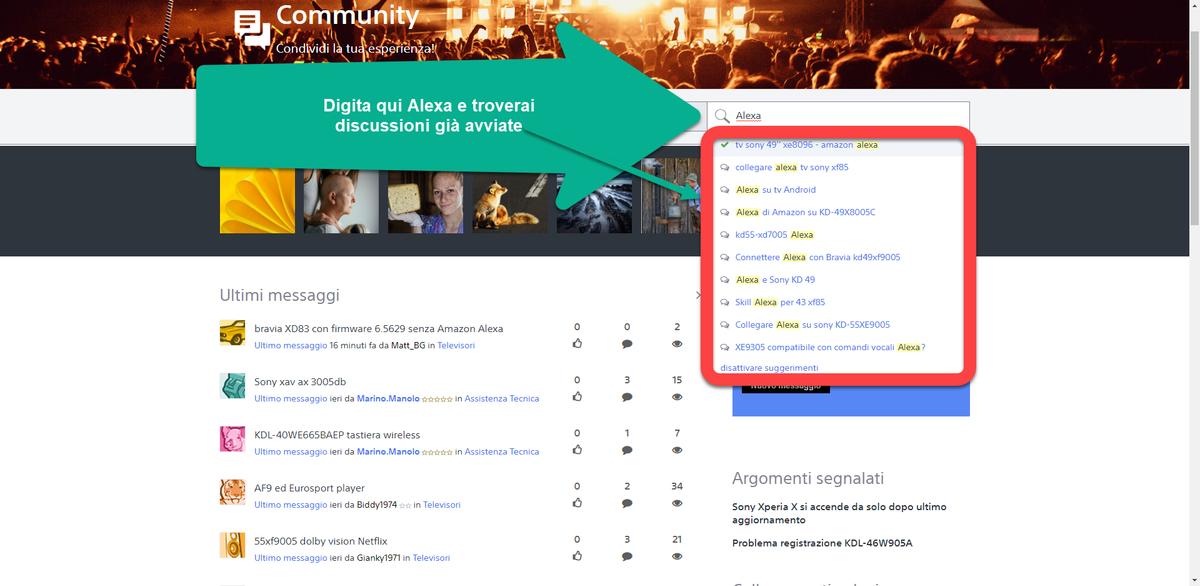The height and width of the screenshot is (586, 1200).
Task: Open the 'Sony xav ax 3005db' thread
Action: [300, 382]
